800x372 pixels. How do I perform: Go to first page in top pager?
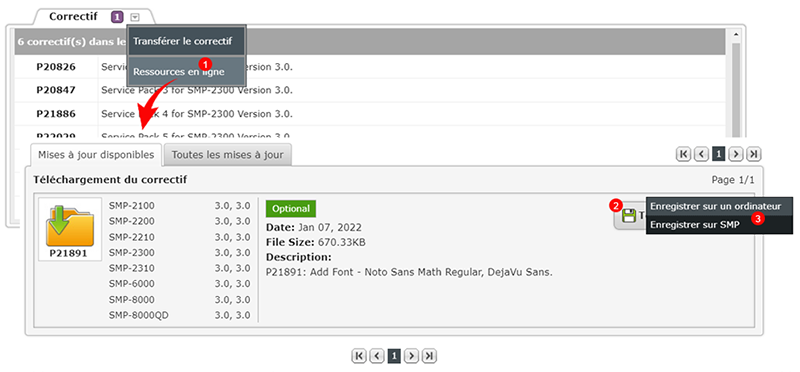point(684,154)
